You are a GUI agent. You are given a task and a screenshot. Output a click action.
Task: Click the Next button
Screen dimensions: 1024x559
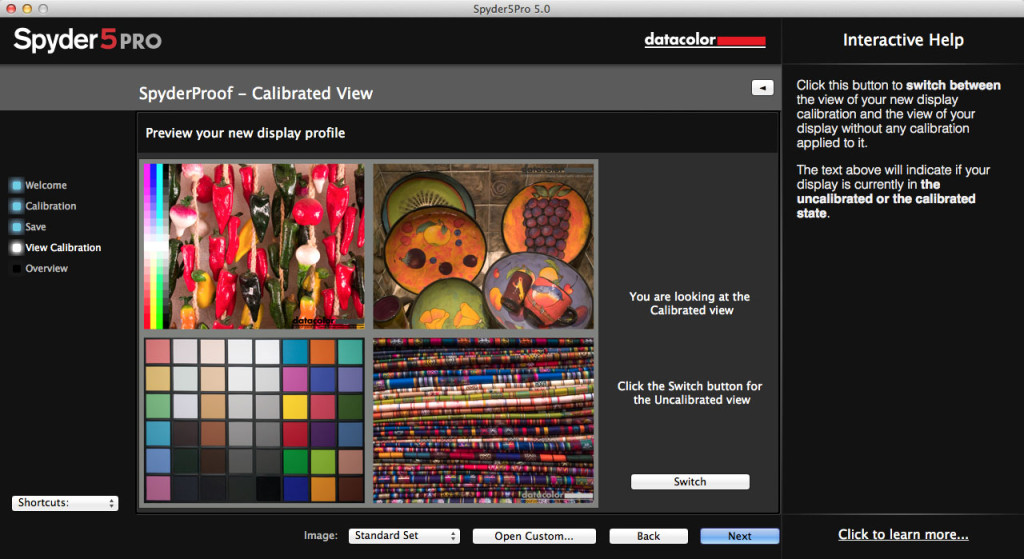[x=740, y=536]
